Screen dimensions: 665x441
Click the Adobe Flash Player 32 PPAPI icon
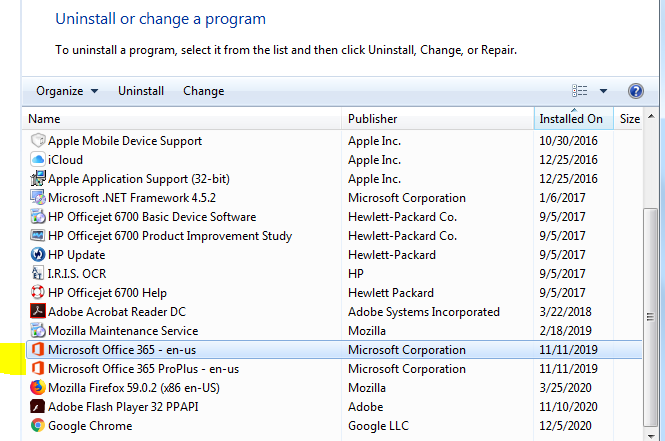point(38,407)
